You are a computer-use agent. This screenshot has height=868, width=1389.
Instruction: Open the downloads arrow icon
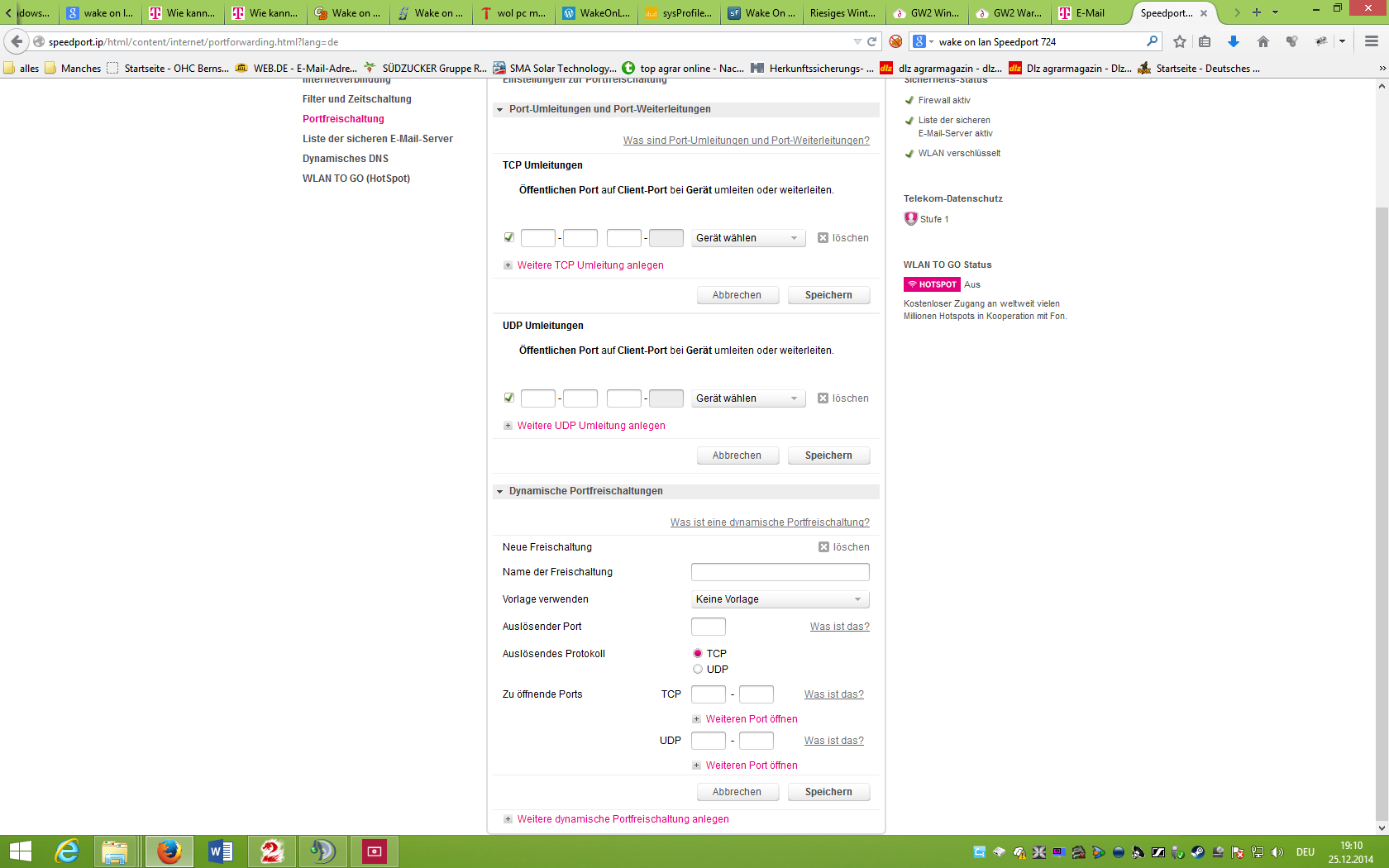pyautogui.click(x=1233, y=41)
